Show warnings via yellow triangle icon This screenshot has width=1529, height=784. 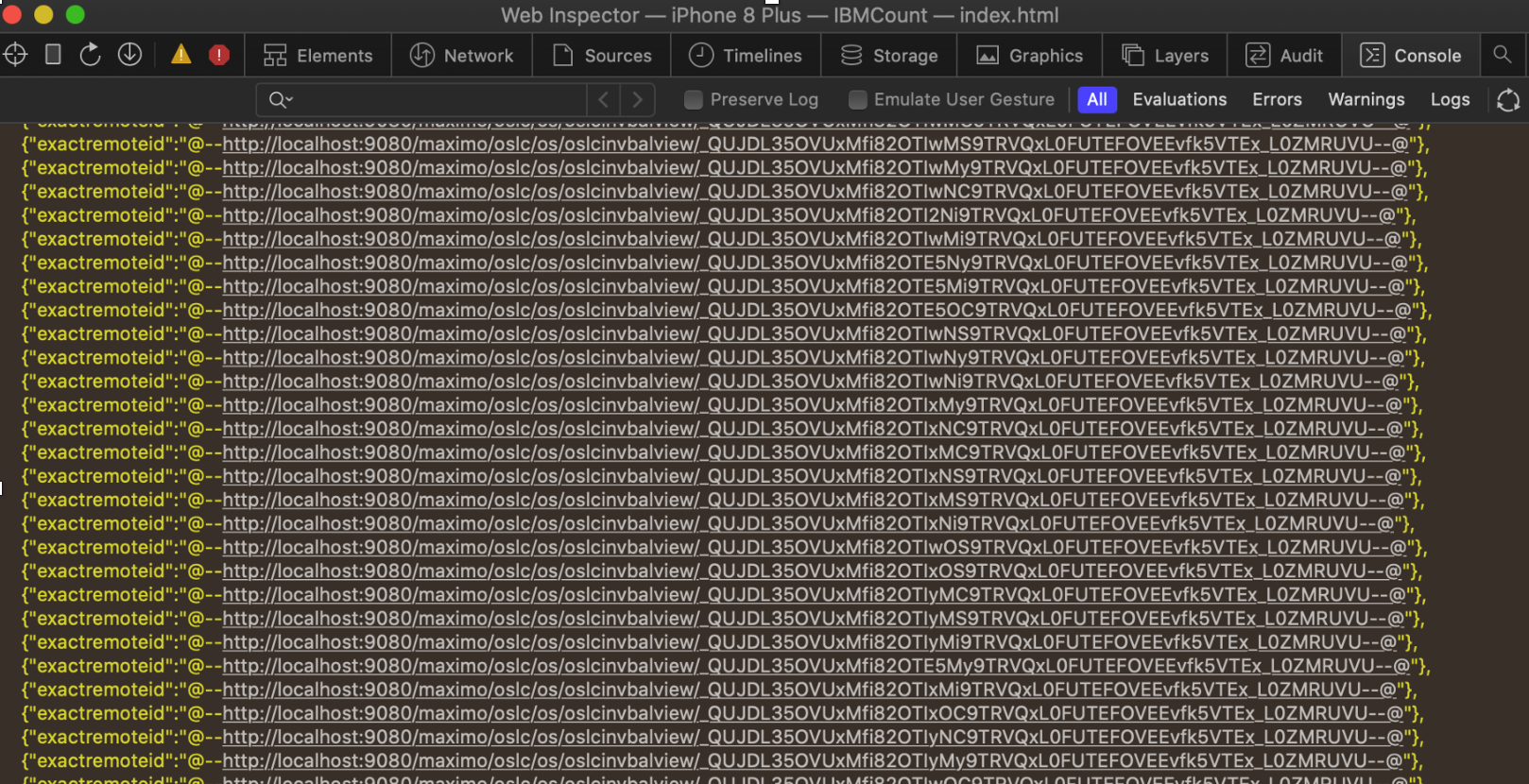(180, 55)
